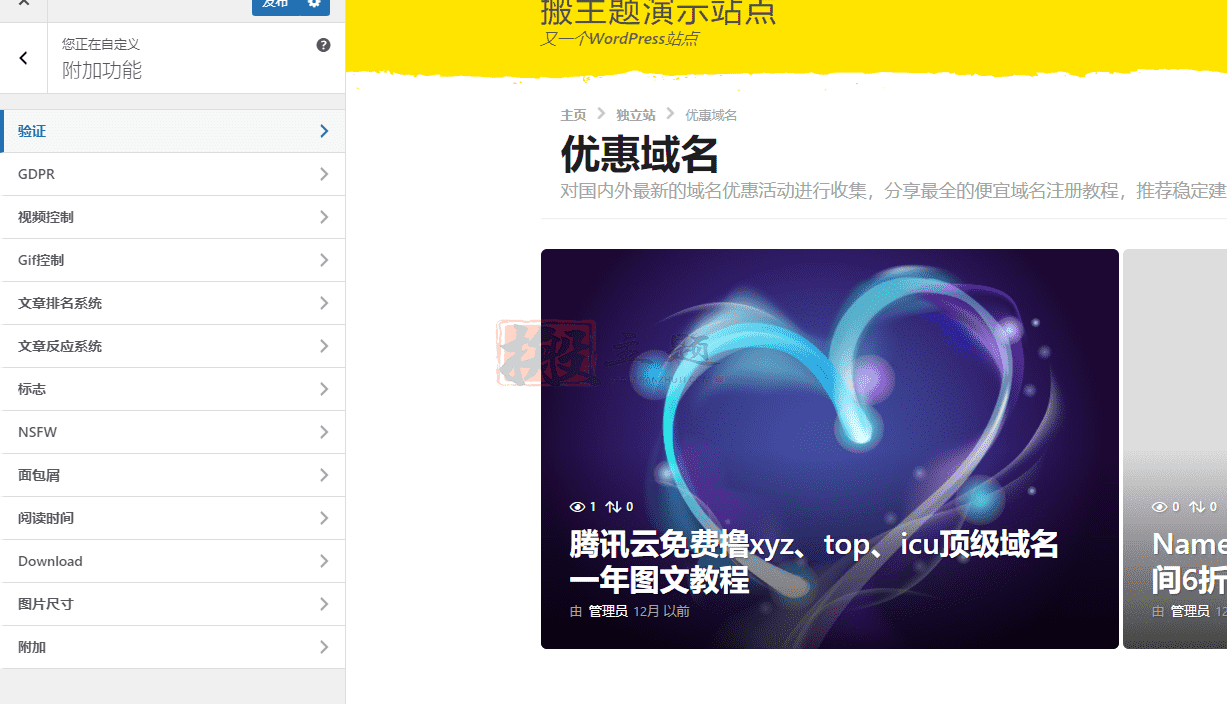1227x704 pixels.
Task: Click the 主页 breadcrumb link
Action: [573, 115]
